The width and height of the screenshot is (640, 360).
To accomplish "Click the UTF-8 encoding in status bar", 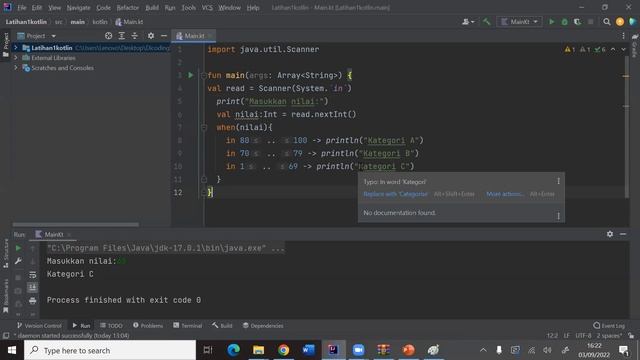I will point(583,336).
